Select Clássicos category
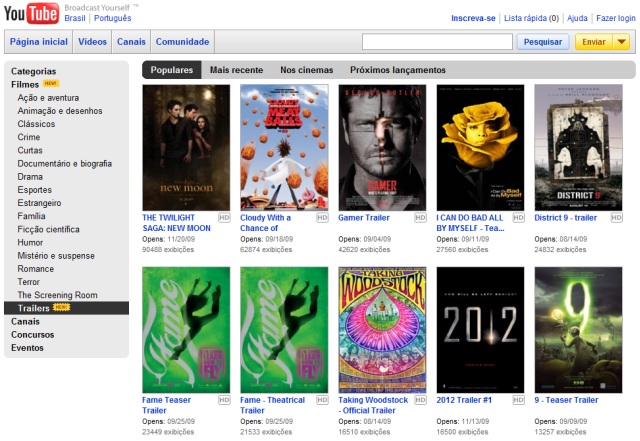 pos(36,124)
